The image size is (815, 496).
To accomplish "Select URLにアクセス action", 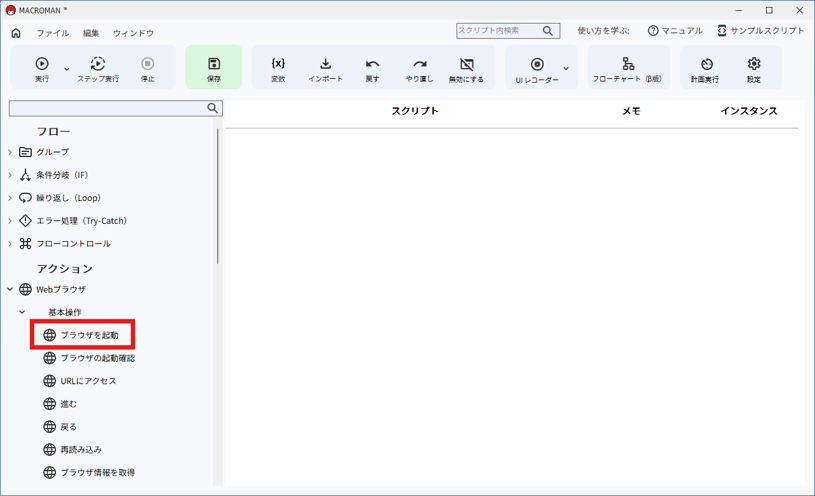I will click(x=80, y=381).
